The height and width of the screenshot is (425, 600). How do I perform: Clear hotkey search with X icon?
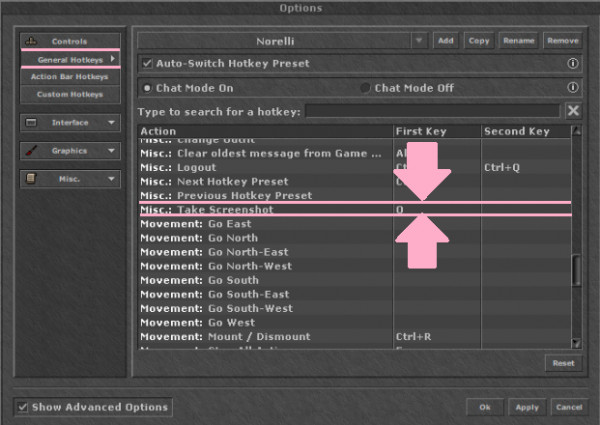click(x=573, y=111)
